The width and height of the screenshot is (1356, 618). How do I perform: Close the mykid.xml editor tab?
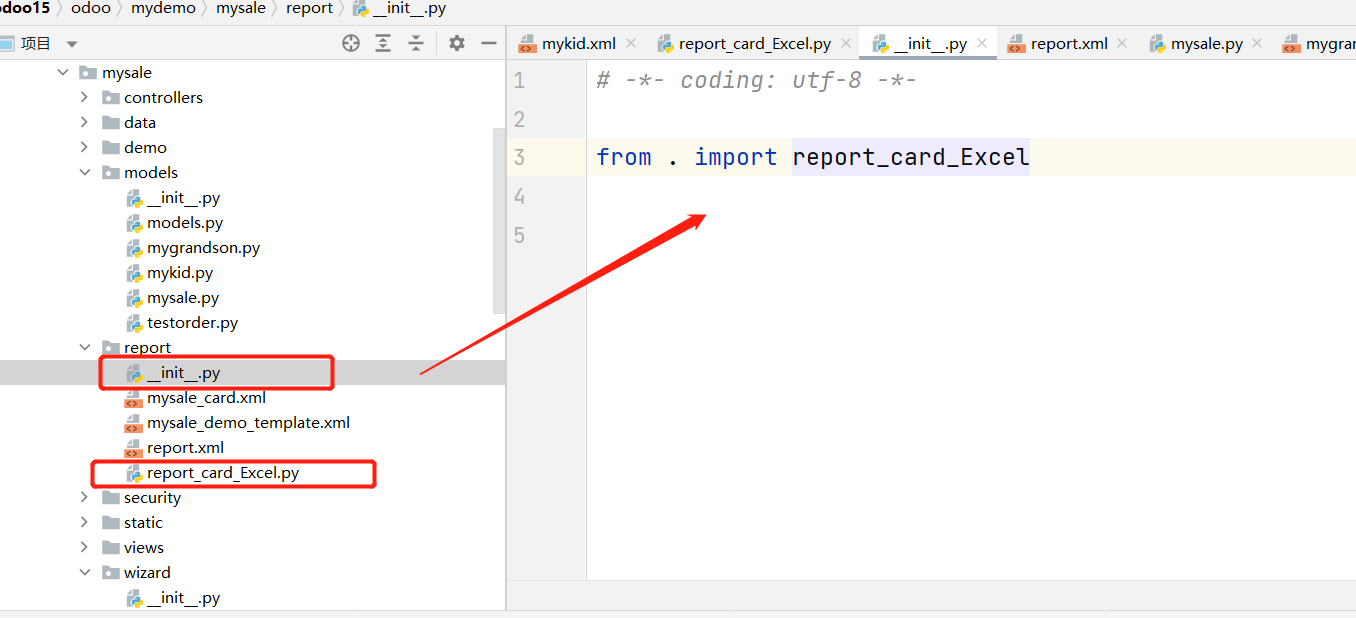tap(629, 43)
